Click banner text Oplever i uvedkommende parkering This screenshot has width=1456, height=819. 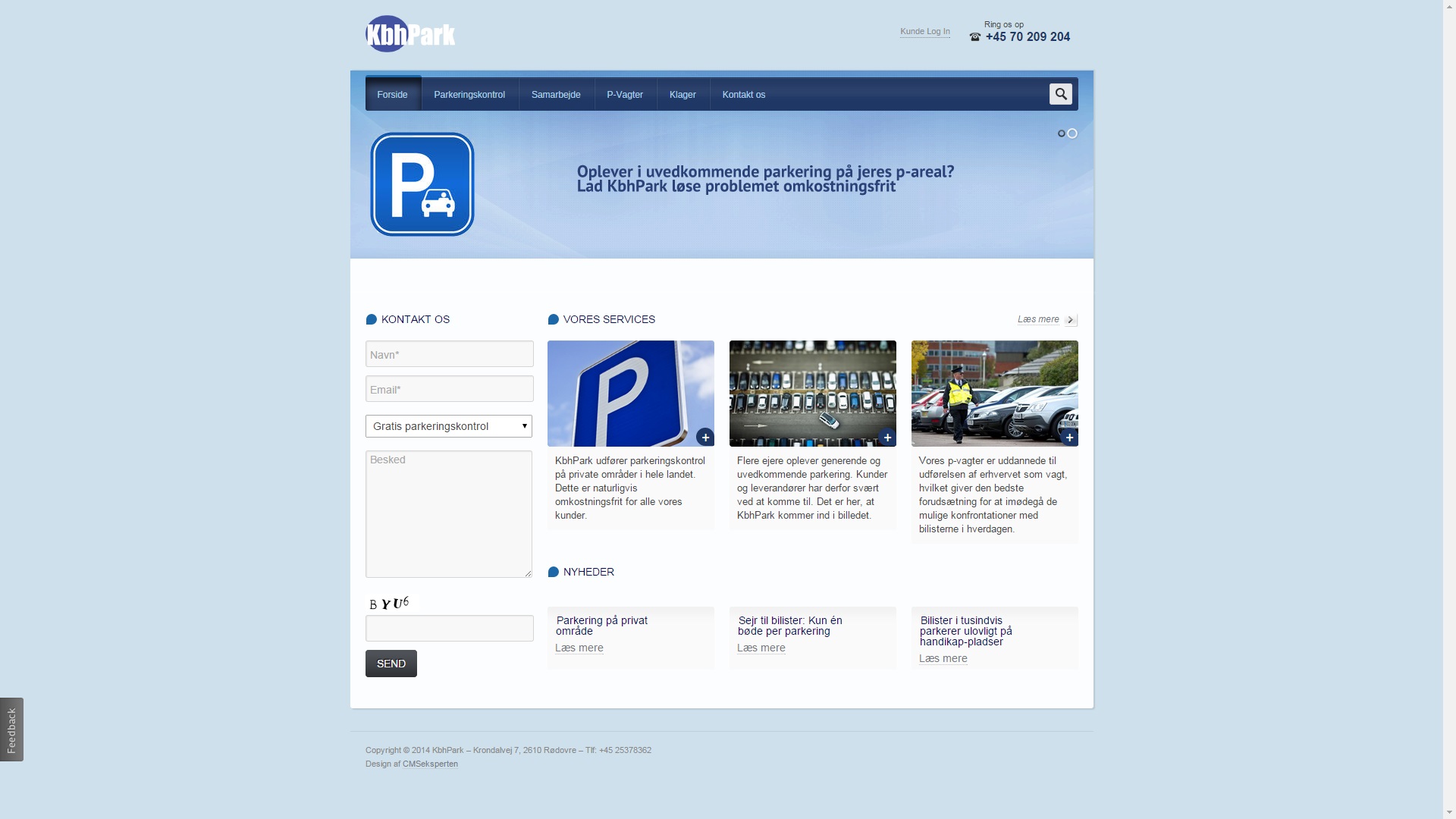765,179
